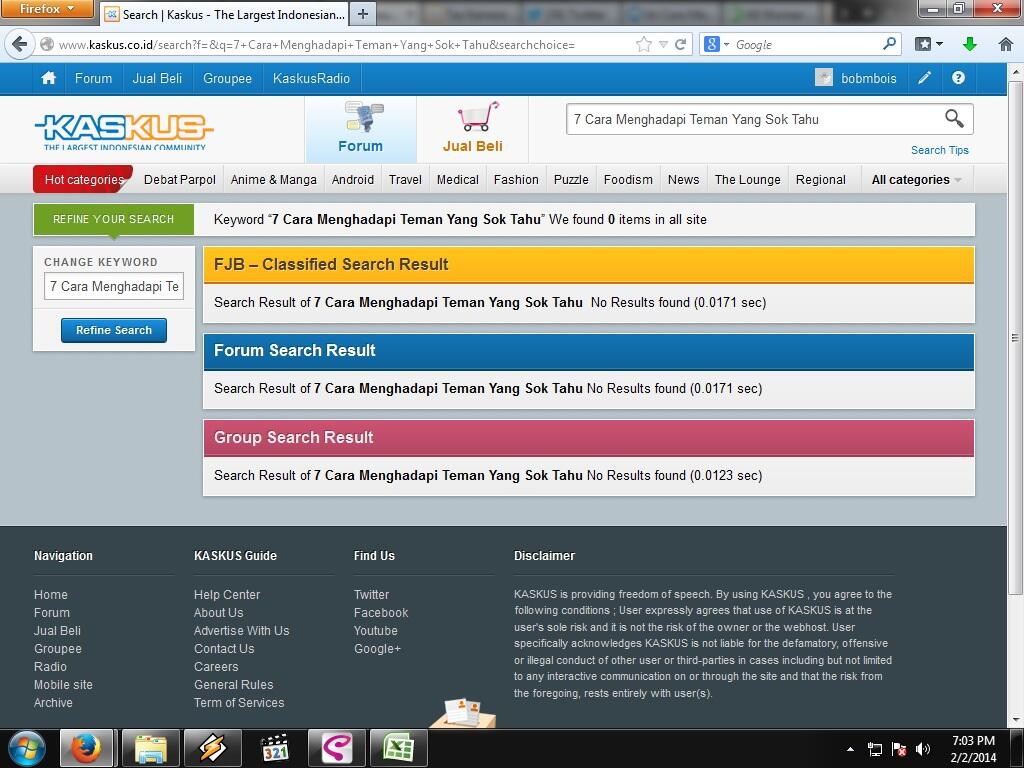Open Groupee in top navigation
This screenshot has height=768, width=1024.
pos(227,78)
